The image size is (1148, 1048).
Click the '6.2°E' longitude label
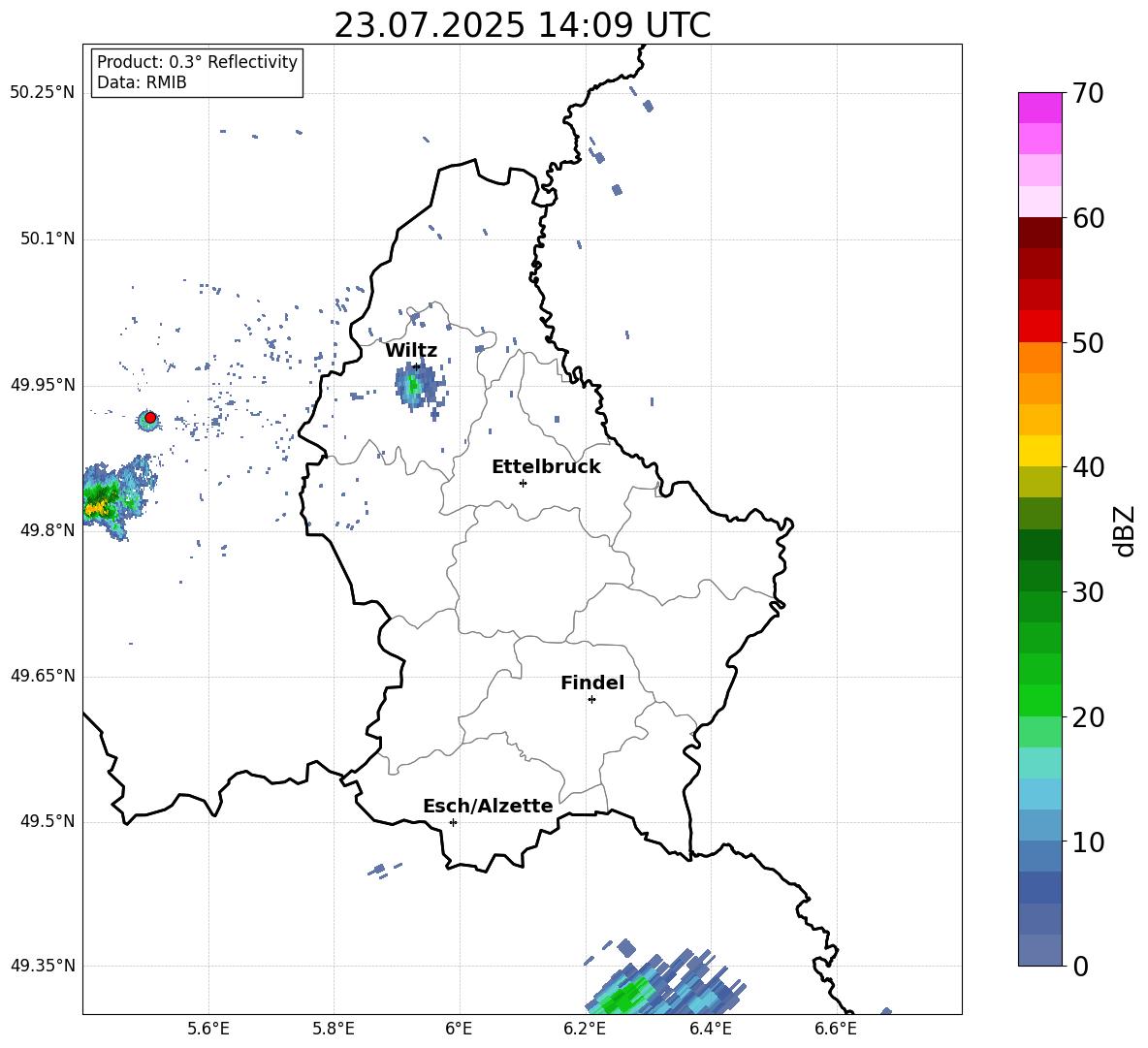(x=585, y=1029)
